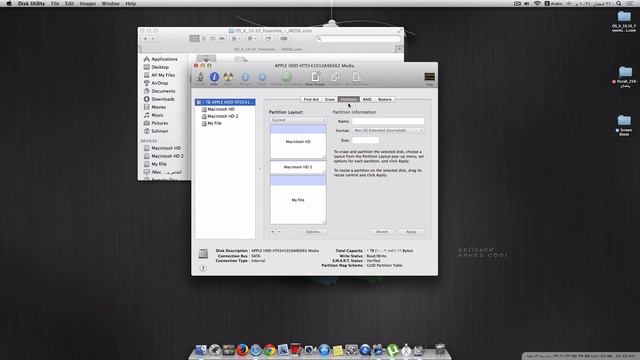Open Firefox from the Dock

(x=242, y=350)
